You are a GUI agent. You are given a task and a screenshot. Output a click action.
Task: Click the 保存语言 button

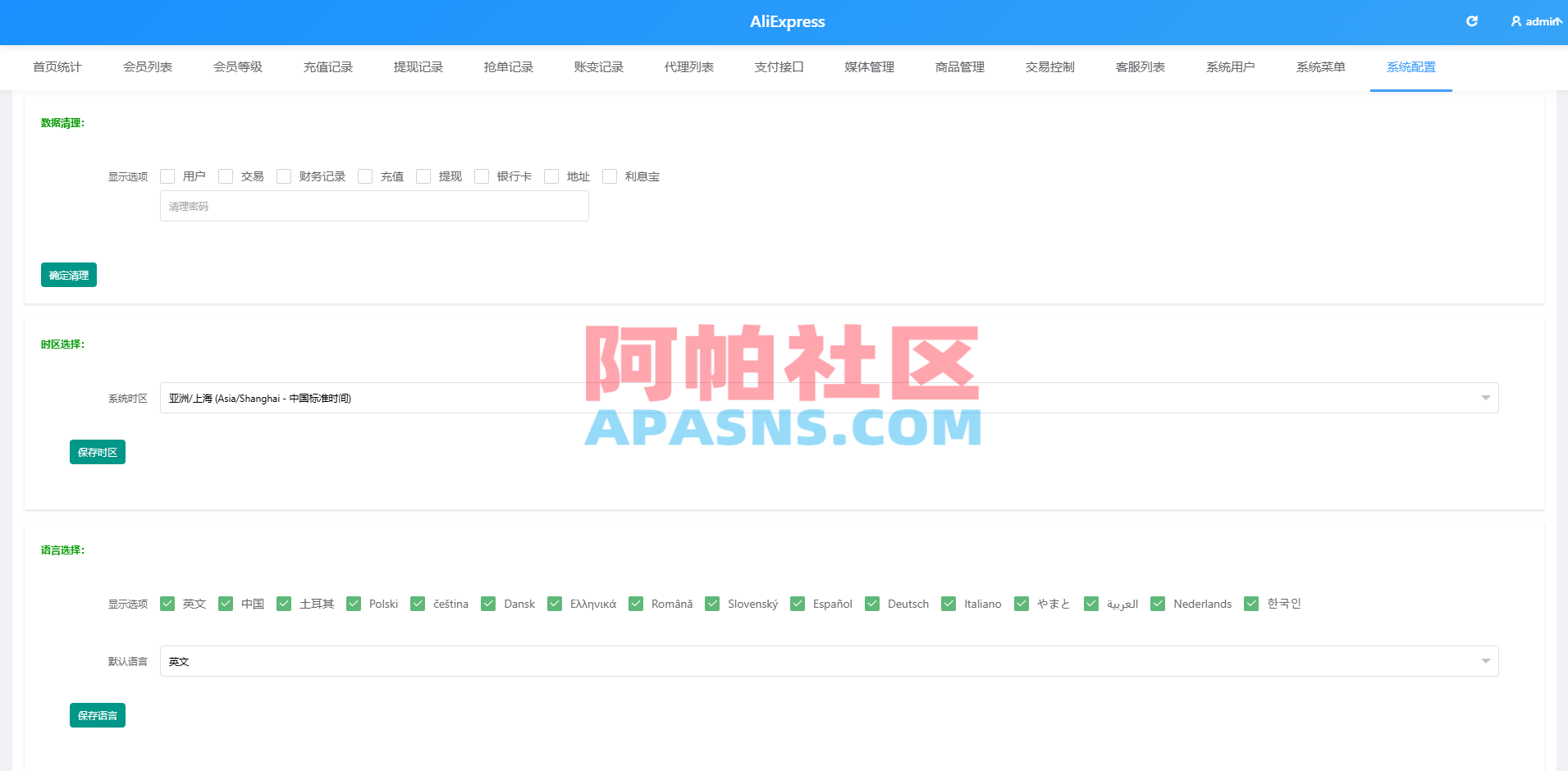(x=98, y=715)
